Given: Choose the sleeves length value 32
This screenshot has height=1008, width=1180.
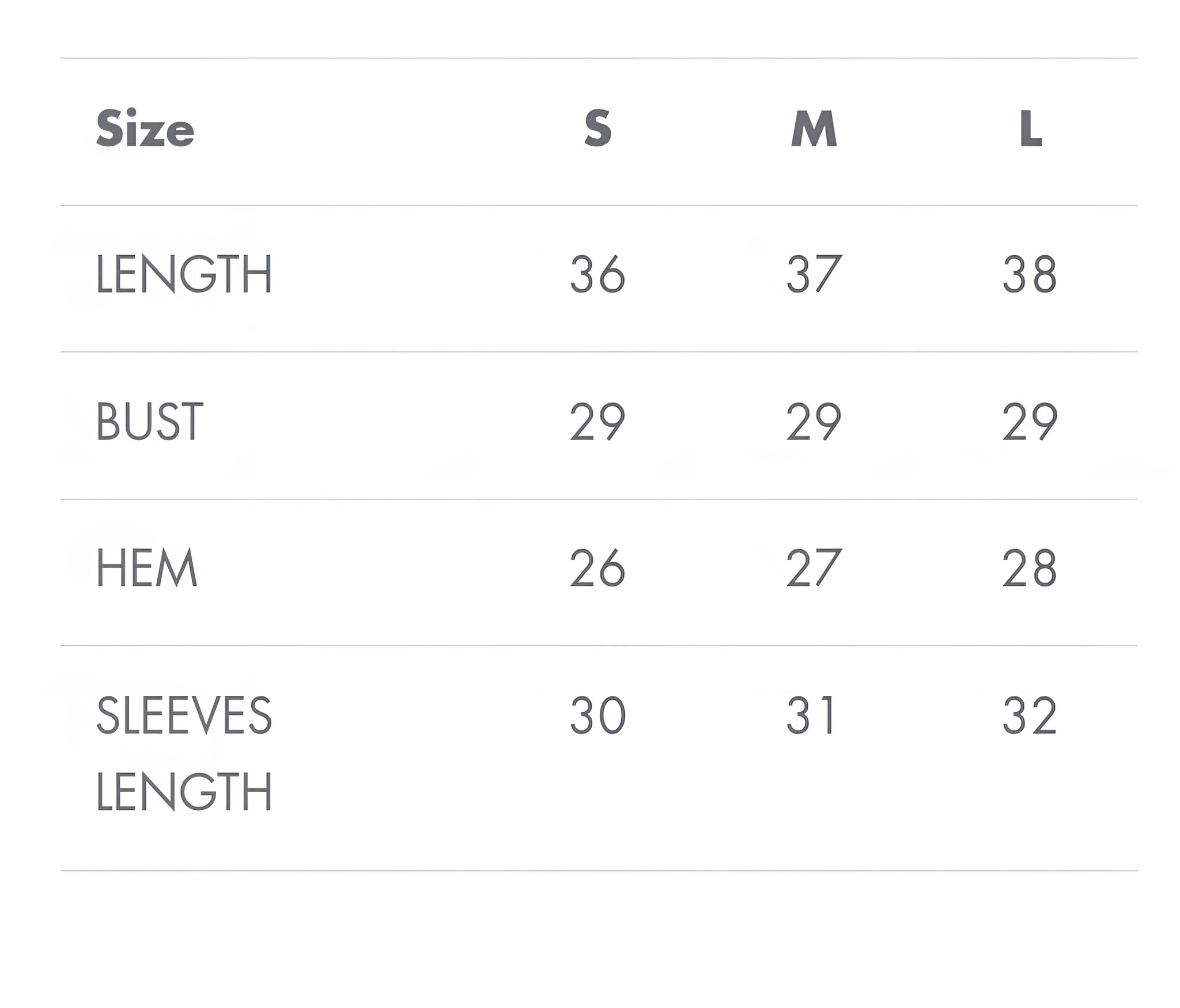Looking at the screenshot, I should click(x=1030, y=715).
